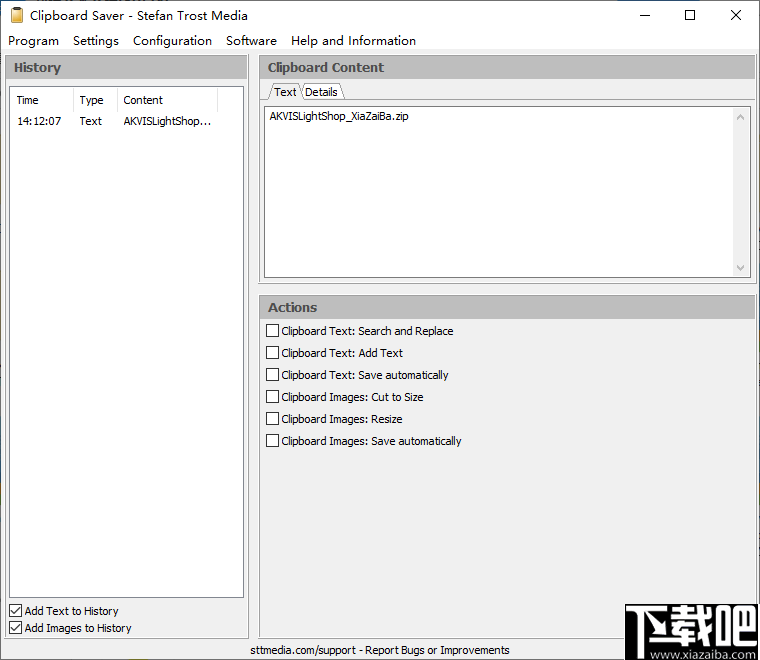Click the Text type cell in history row
This screenshot has width=760, height=660.
(x=91, y=121)
